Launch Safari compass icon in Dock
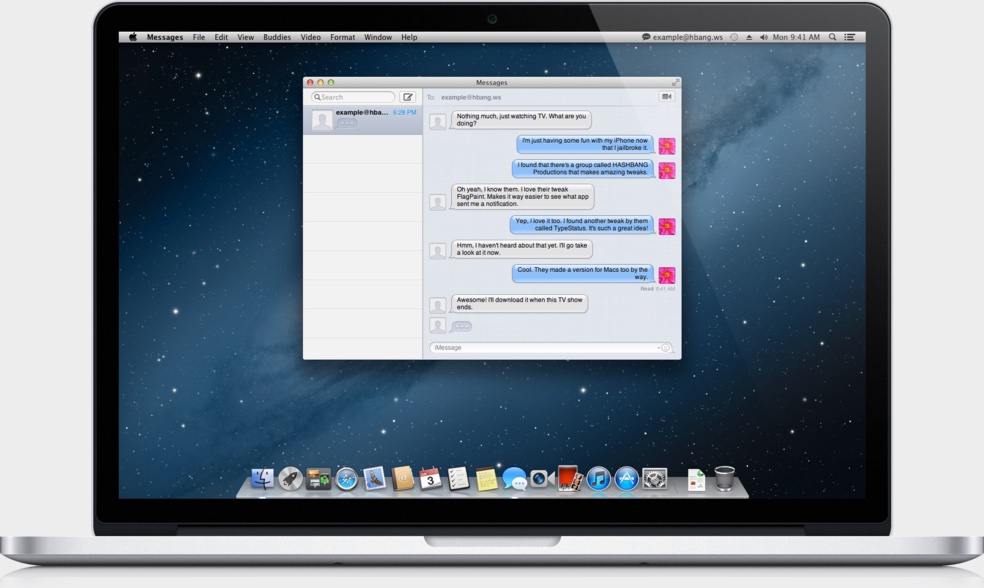This screenshot has width=984, height=588. [346, 479]
